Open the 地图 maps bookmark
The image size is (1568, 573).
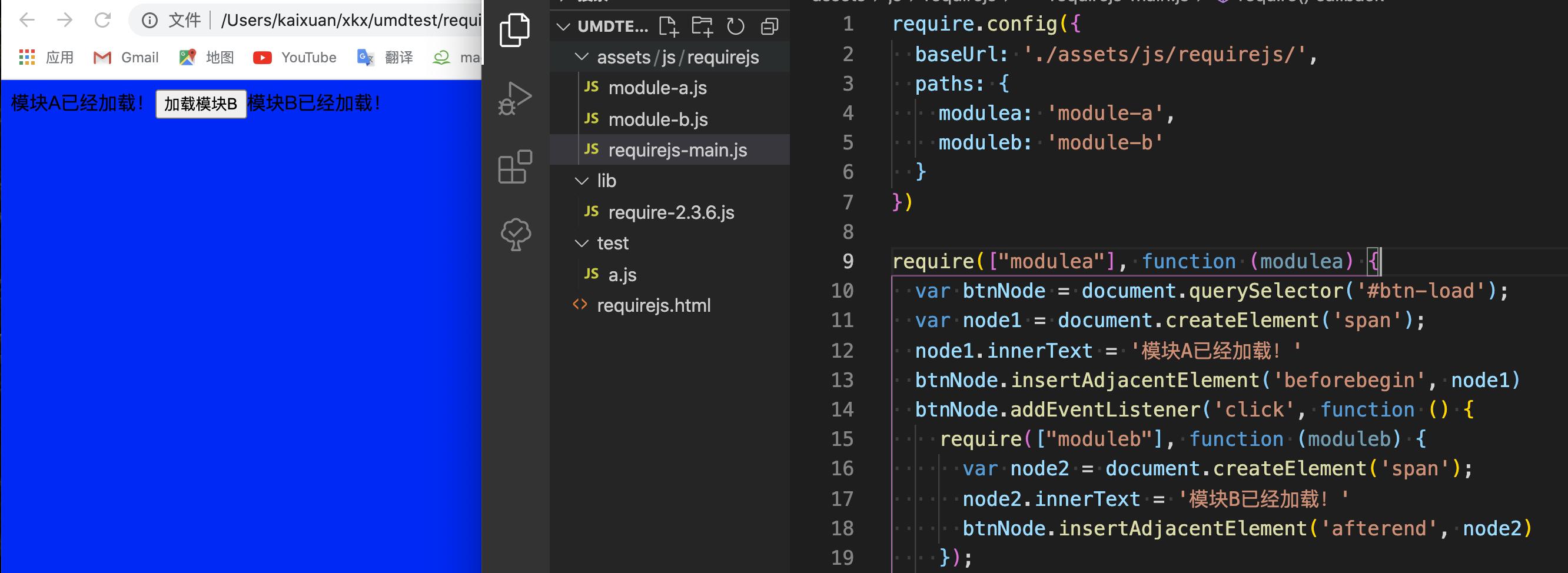click(x=207, y=57)
